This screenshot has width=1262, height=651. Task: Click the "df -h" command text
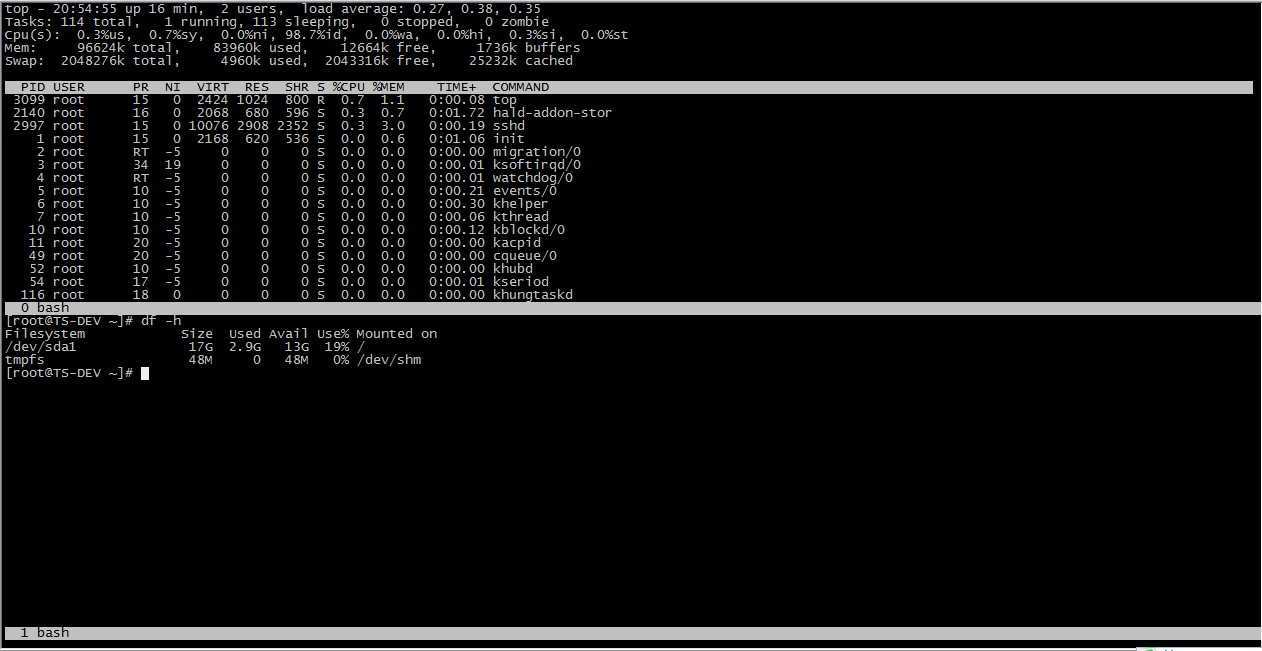point(161,321)
